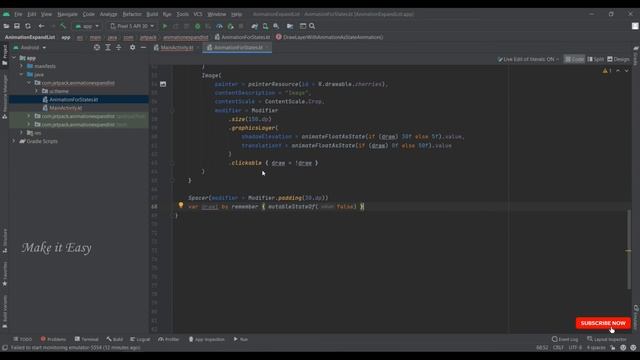640x360 pixels.
Task: Expand the ui.theme package node
Action: pyautogui.click(x=37, y=91)
